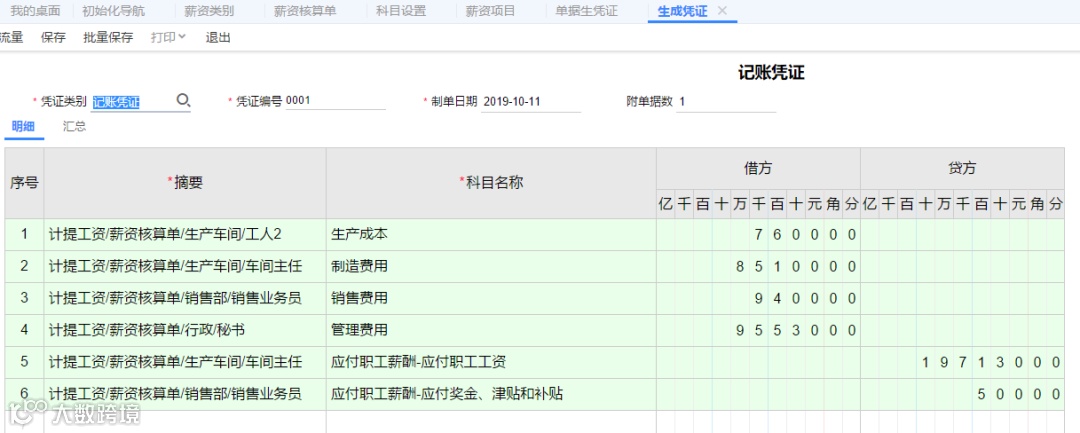Select the 生成凭证 tab
The height and width of the screenshot is (433, 1080).
pos(683,11)
